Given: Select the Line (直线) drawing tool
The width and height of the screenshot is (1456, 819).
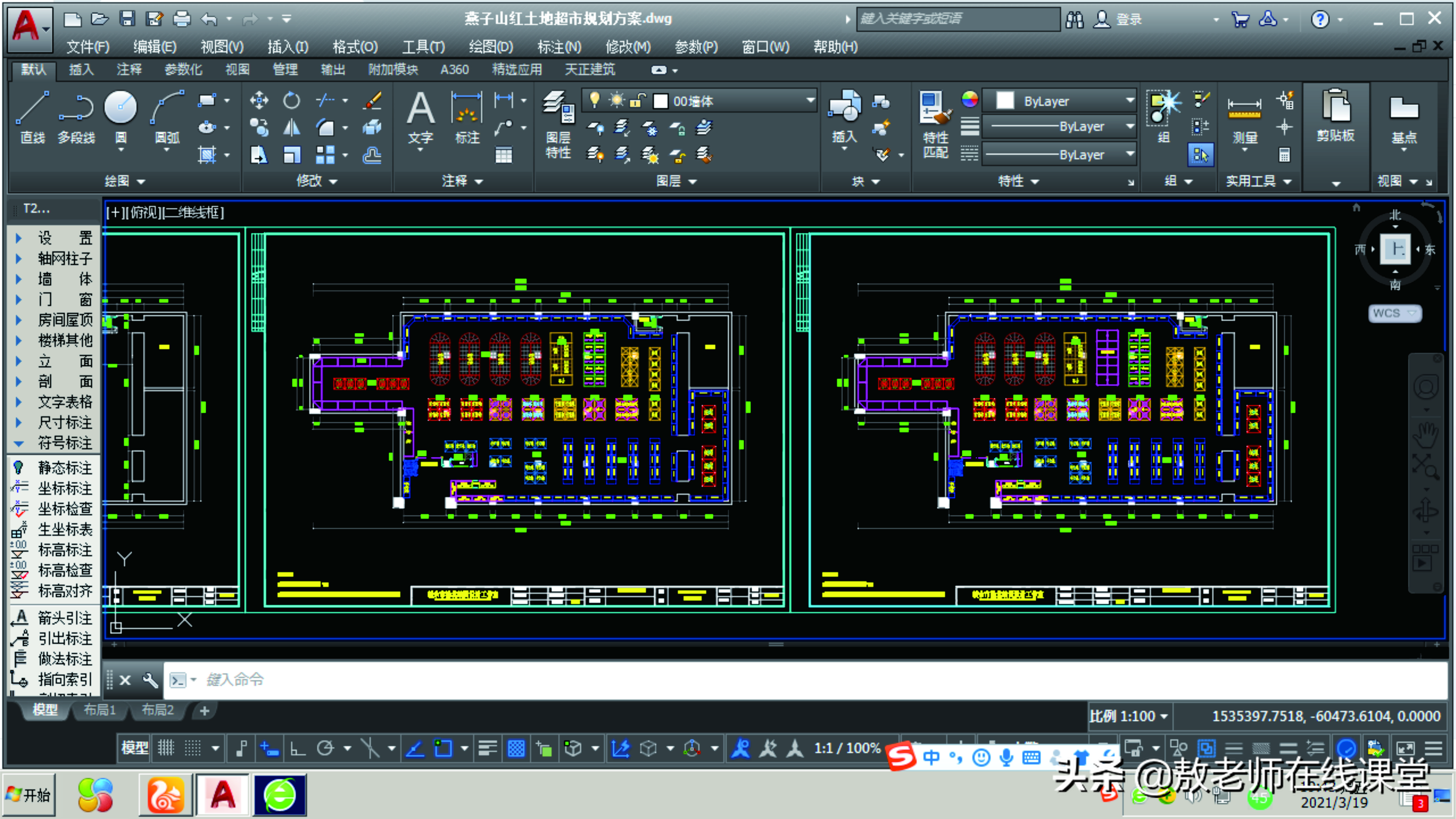Looking at the screenshot, I should point(32,117).
